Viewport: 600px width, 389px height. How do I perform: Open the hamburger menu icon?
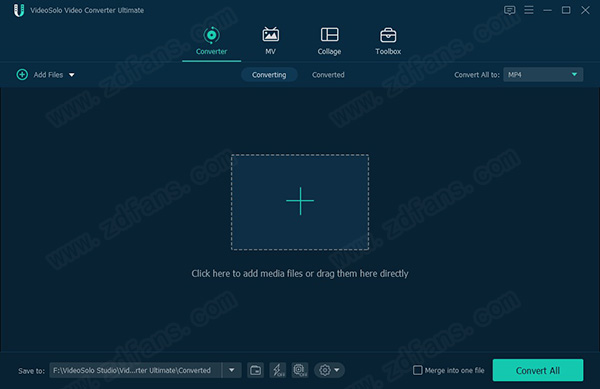point(528,10)
